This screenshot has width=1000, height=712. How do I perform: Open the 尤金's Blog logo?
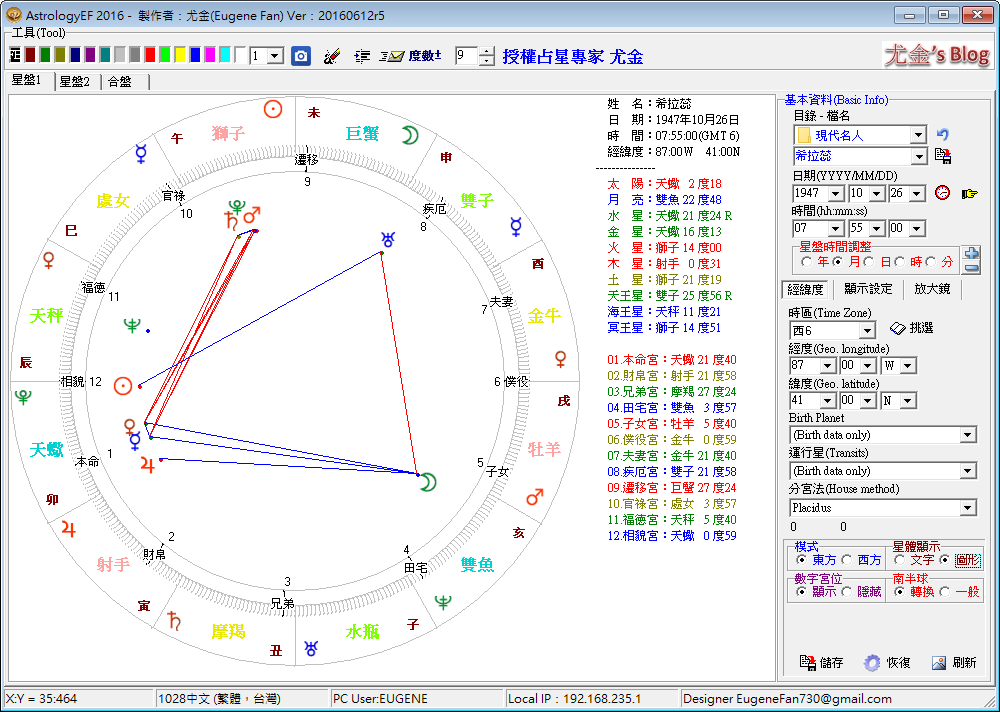coord(936,56)
